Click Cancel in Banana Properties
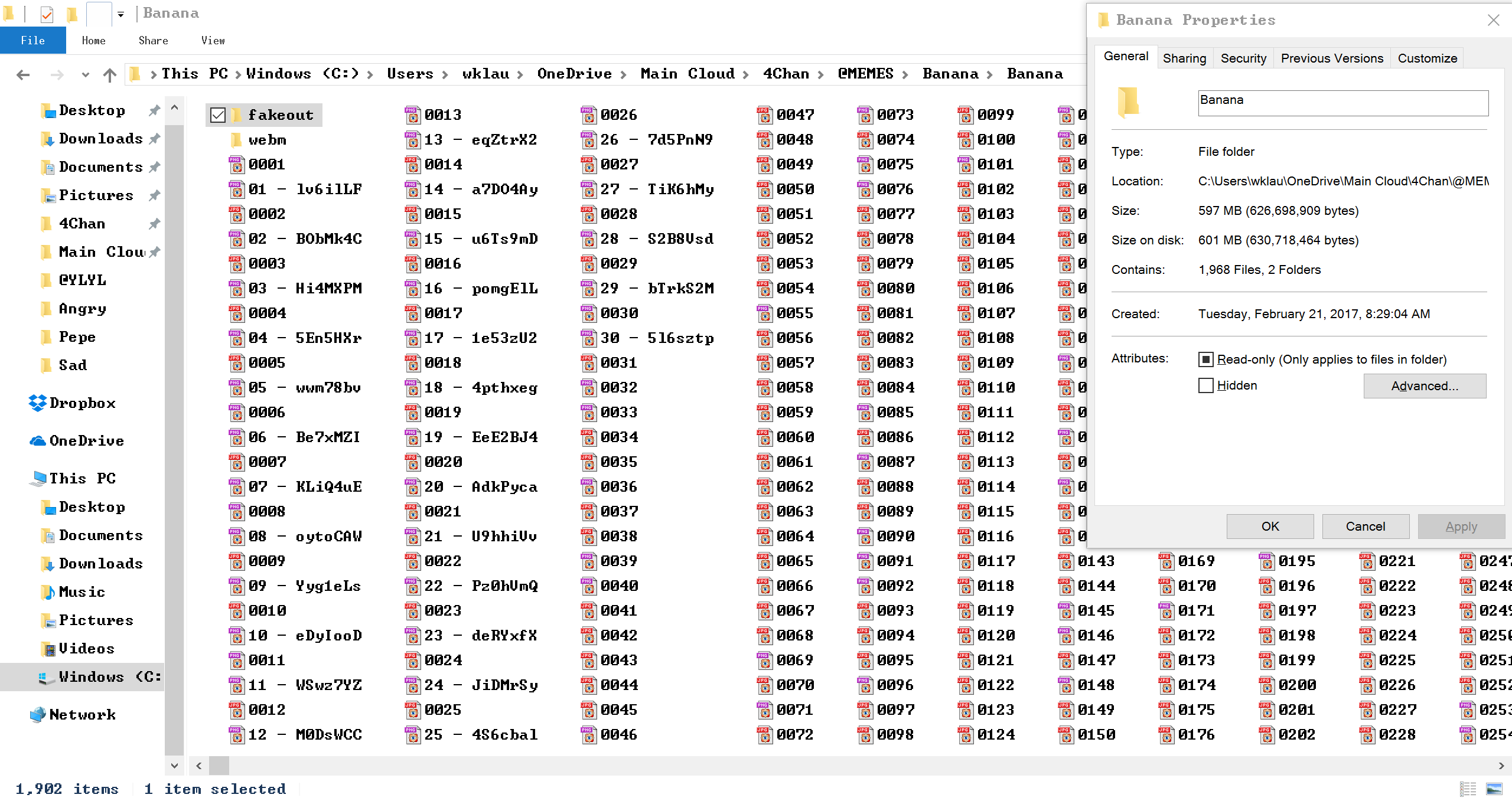Viewport: 1512px width, 801px height. (x=1366, y=527)
